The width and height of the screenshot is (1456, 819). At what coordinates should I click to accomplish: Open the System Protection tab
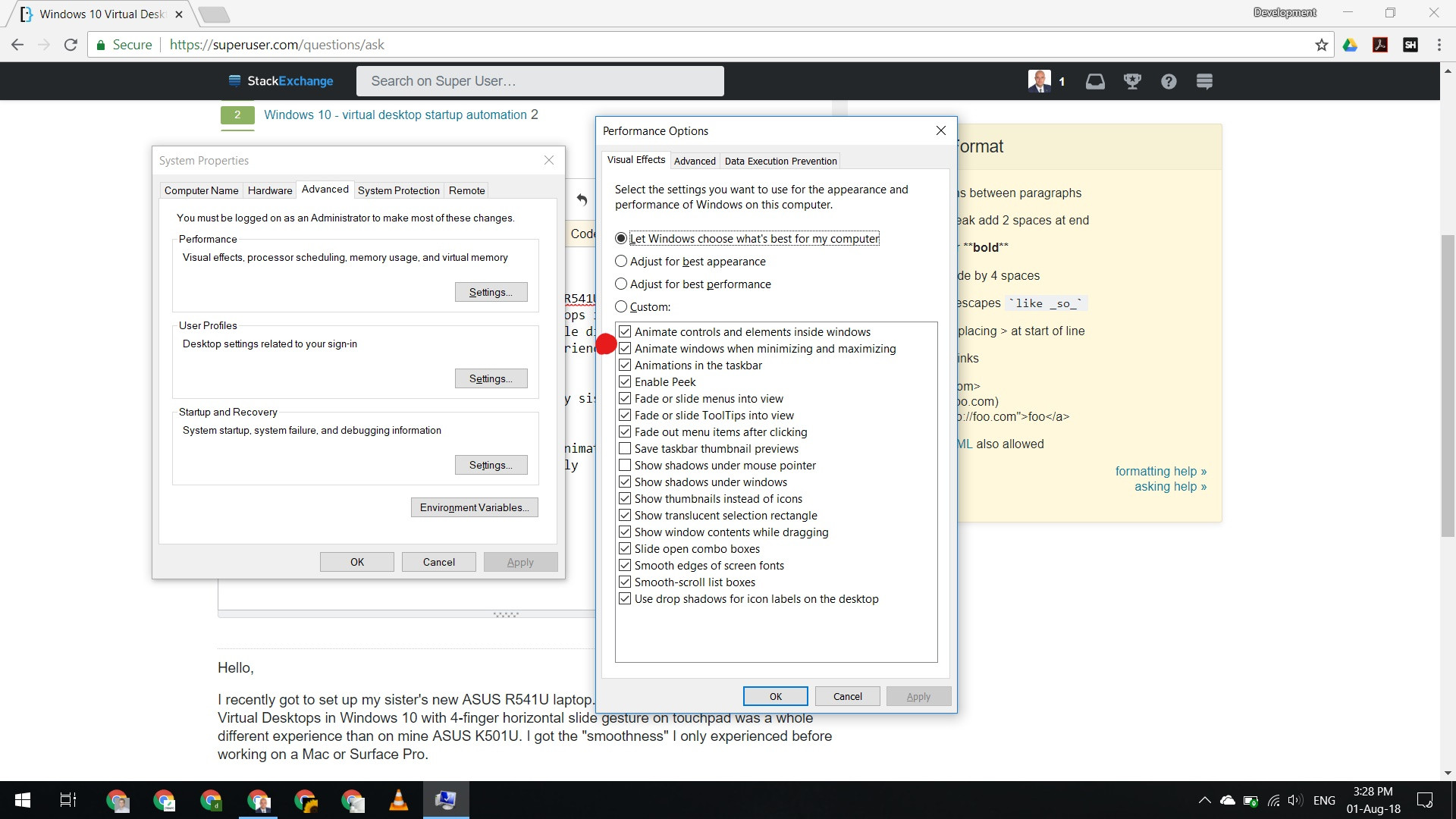coord(398,190)
